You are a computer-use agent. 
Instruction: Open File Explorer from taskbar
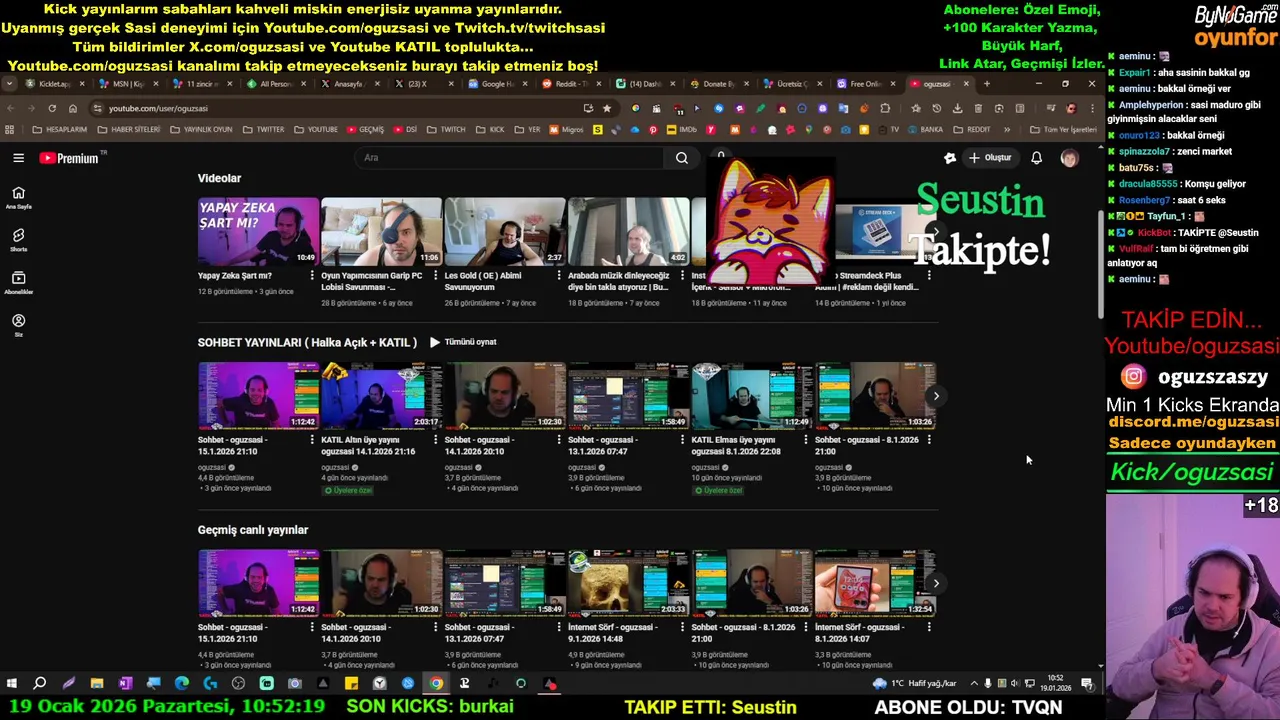(97, 684)
